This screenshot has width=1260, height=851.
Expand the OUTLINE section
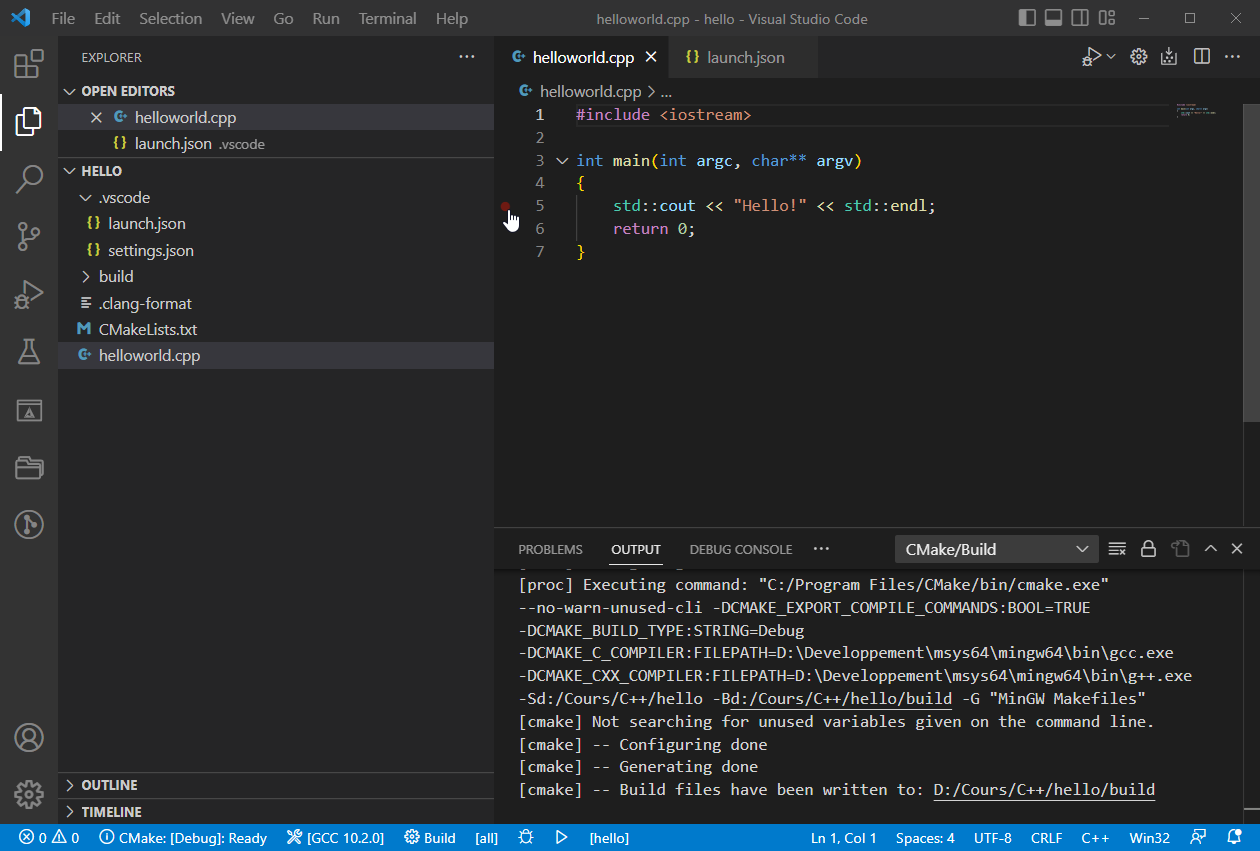(x=276, y=785)
